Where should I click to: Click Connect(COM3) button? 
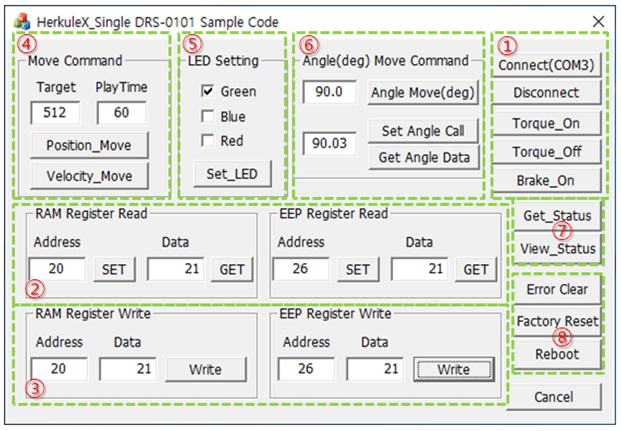pos(546,65)
